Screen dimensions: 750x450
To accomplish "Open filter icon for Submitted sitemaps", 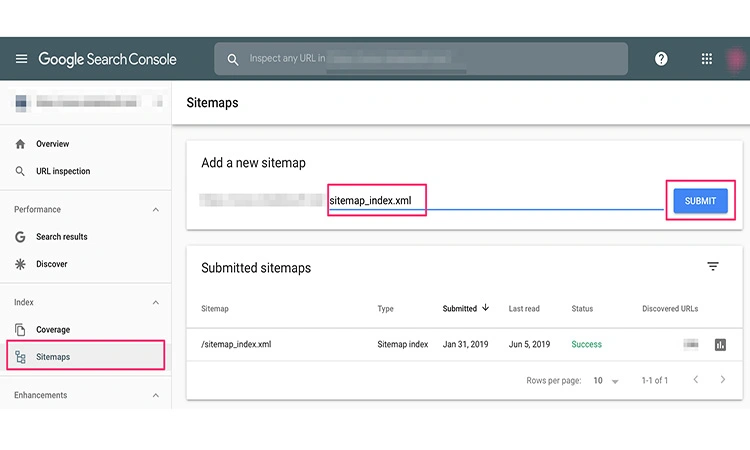I will [713, 266].
